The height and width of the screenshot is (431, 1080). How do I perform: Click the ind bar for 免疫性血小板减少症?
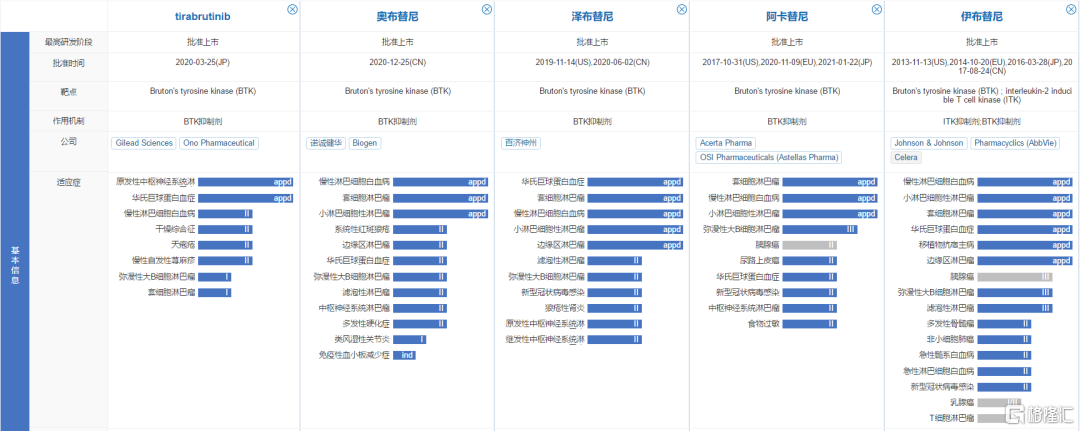405,355
